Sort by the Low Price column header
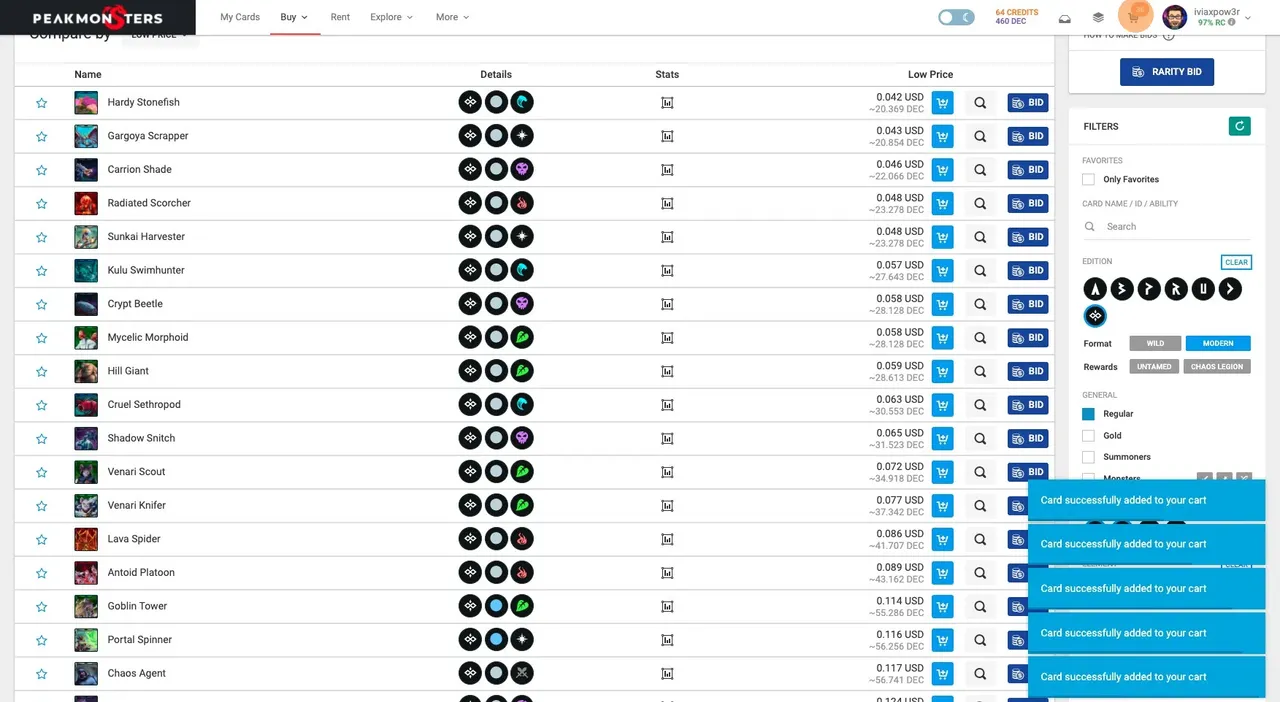Image resolution: width=1280 pixels, height=702 pixels. 930,74
